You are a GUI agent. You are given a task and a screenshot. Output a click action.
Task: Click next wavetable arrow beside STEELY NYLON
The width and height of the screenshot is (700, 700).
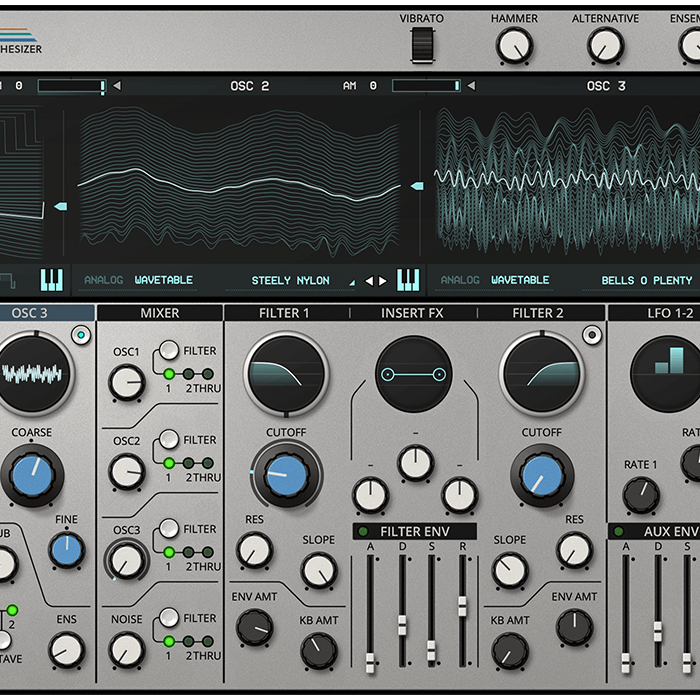(x=383, y=281)
